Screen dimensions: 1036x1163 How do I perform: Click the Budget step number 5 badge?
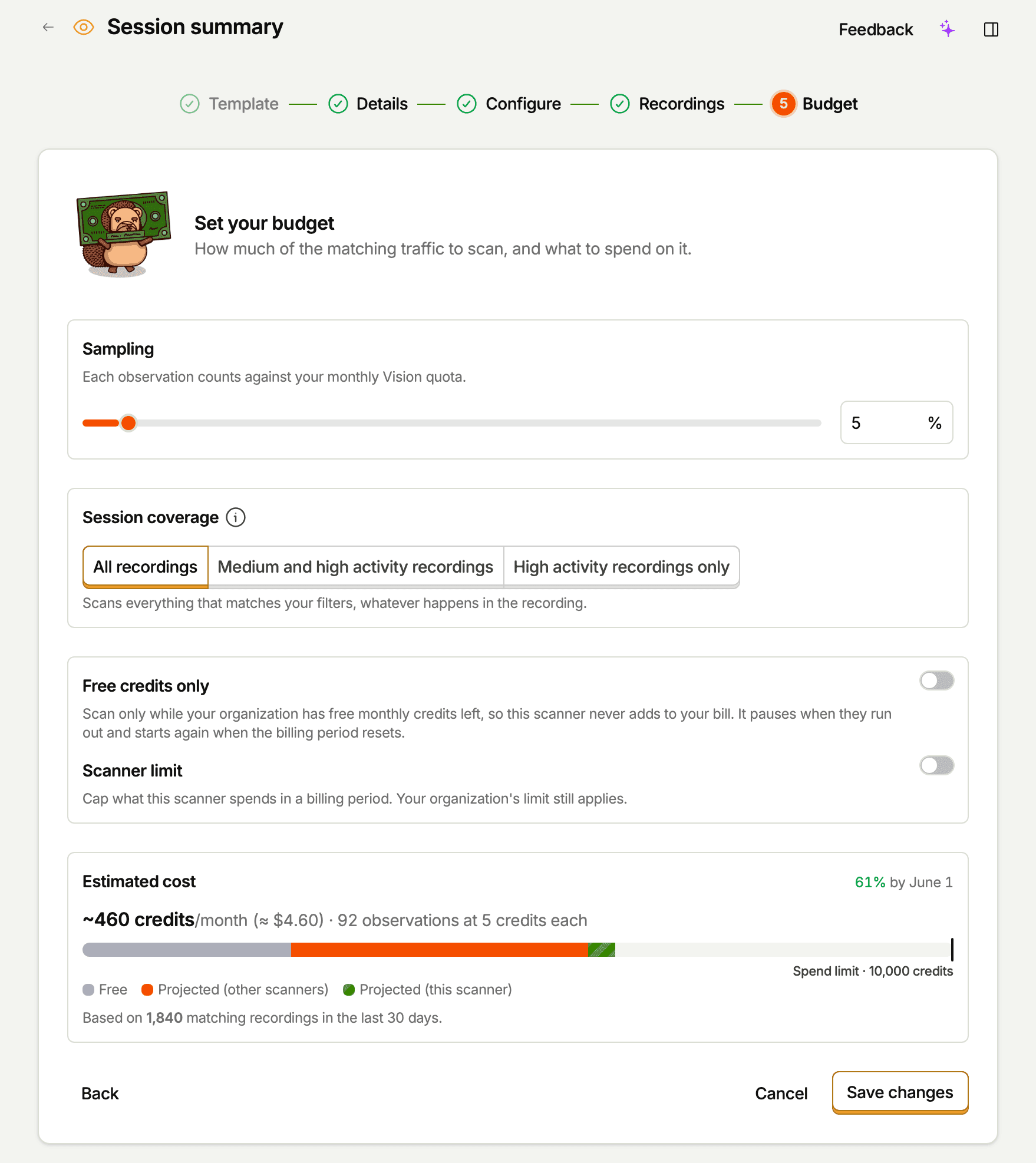tap(784, 104)
